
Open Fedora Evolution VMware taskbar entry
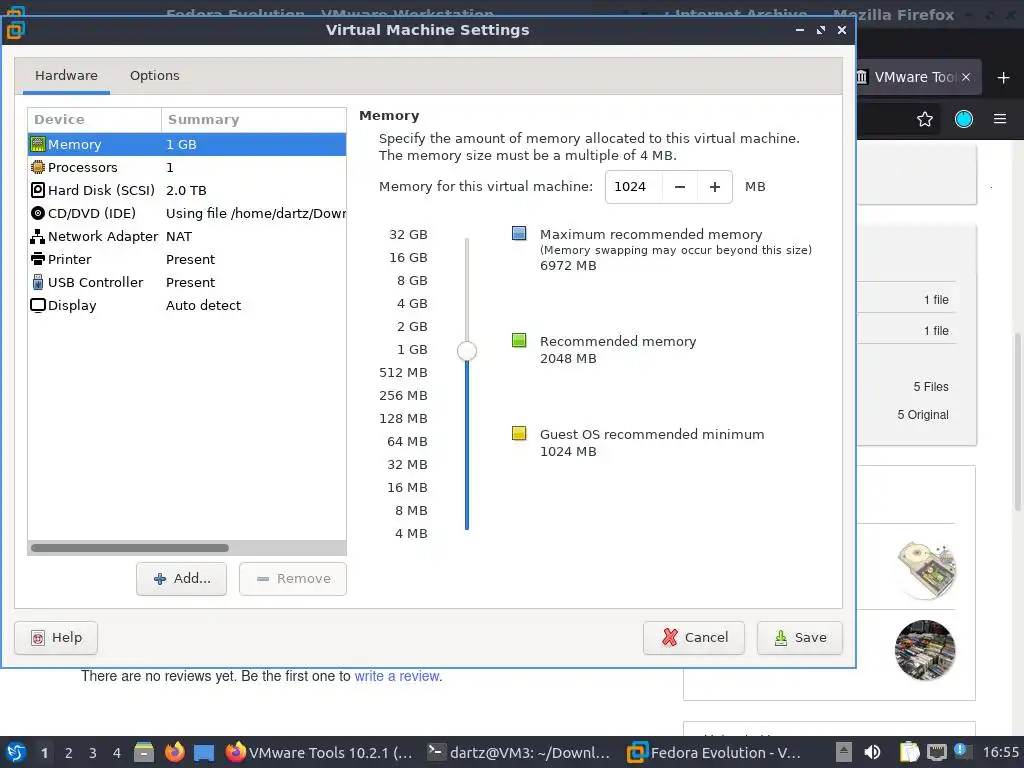[715, 752]
